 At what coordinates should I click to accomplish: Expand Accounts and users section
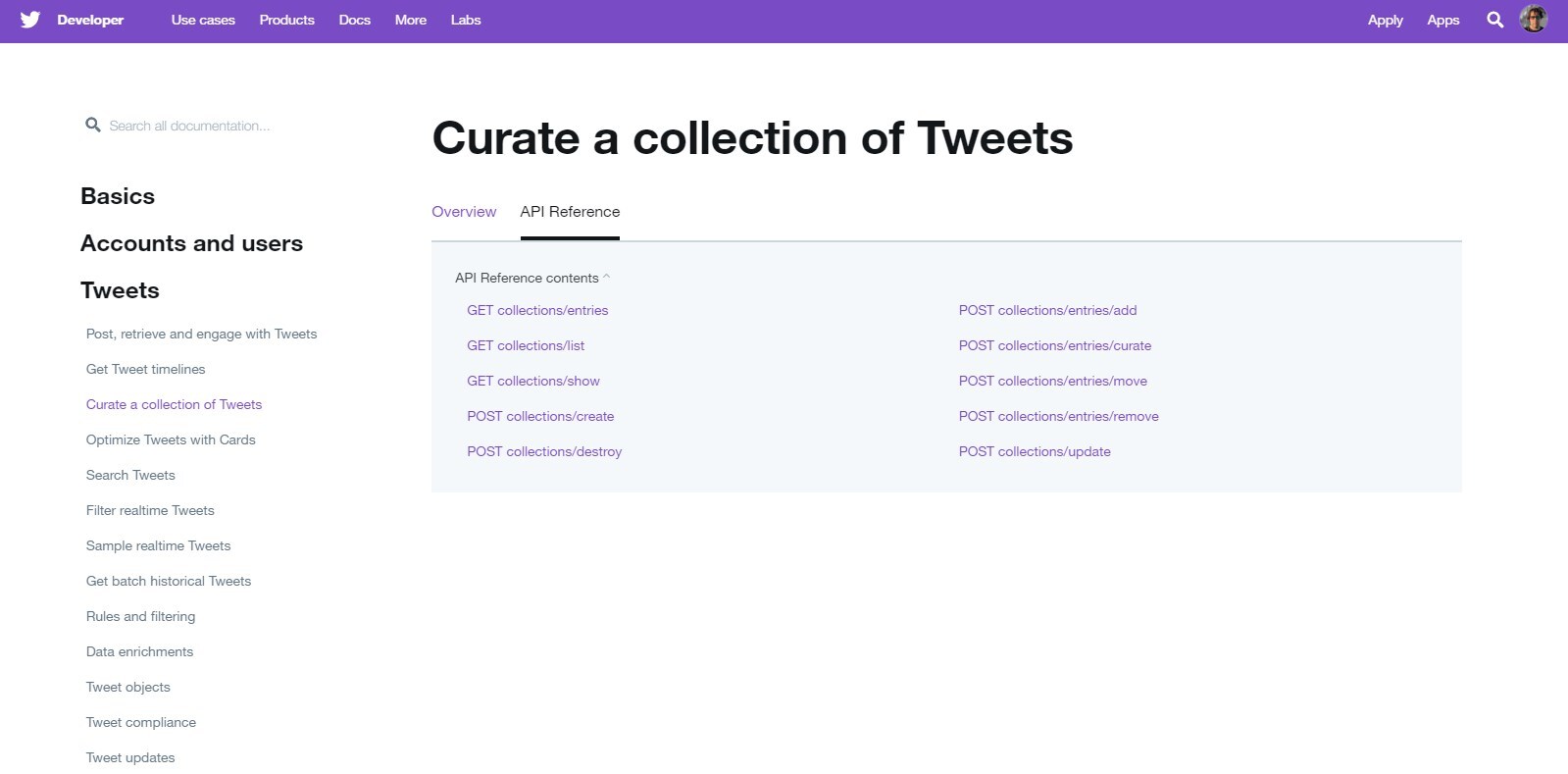click(x=191, y=243)
